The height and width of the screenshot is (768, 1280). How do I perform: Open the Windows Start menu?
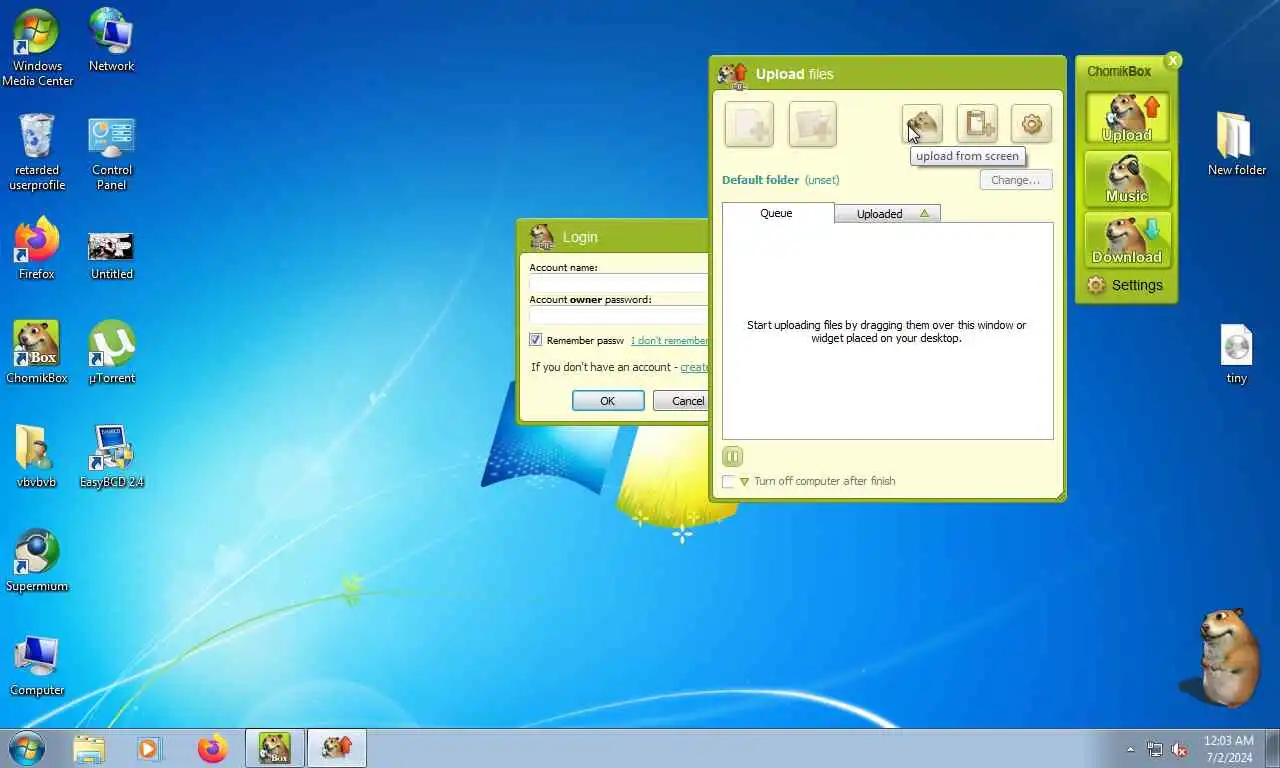26,748
